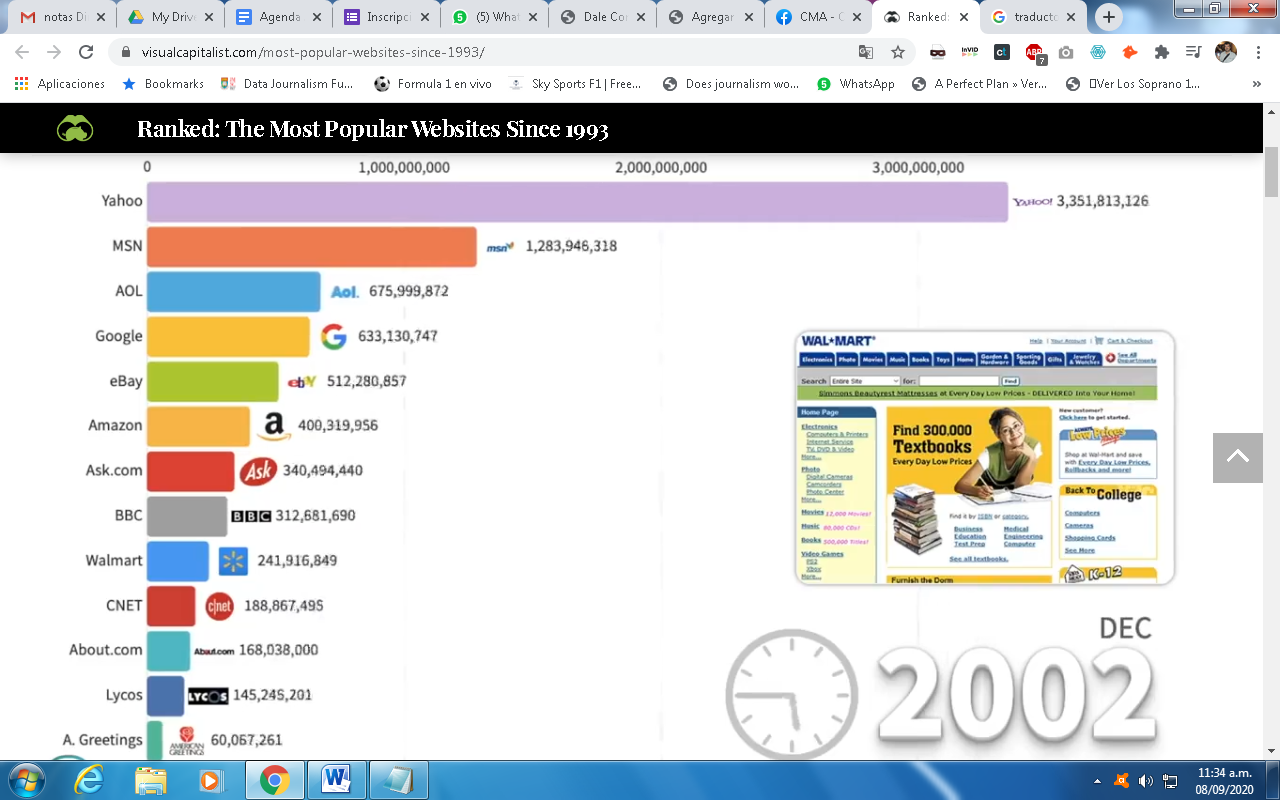
Task: Open the Extensions puzzle piece menu
Action: click(x=1162, y=52)
